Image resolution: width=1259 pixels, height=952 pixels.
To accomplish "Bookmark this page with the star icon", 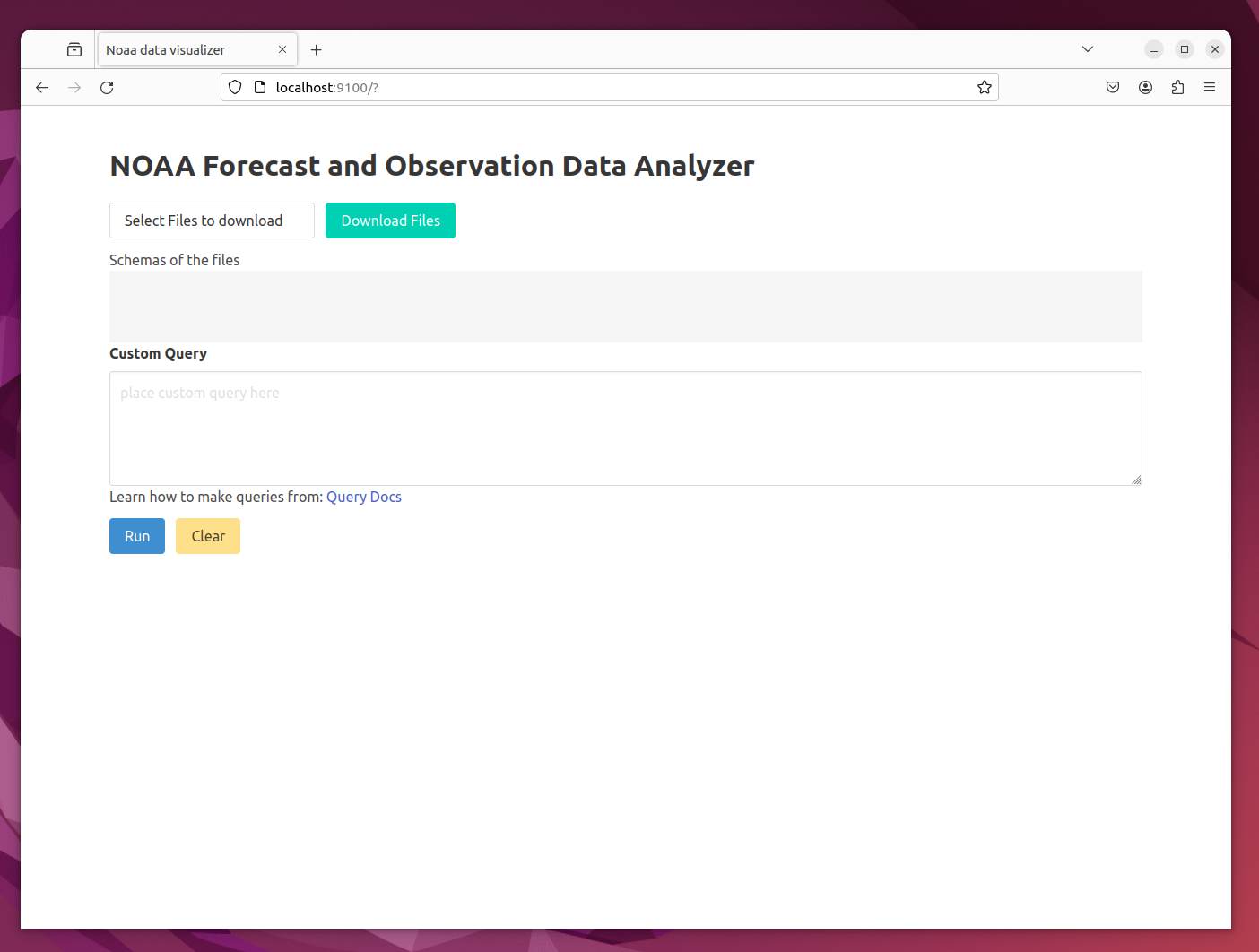I will (x=985, y=87).
